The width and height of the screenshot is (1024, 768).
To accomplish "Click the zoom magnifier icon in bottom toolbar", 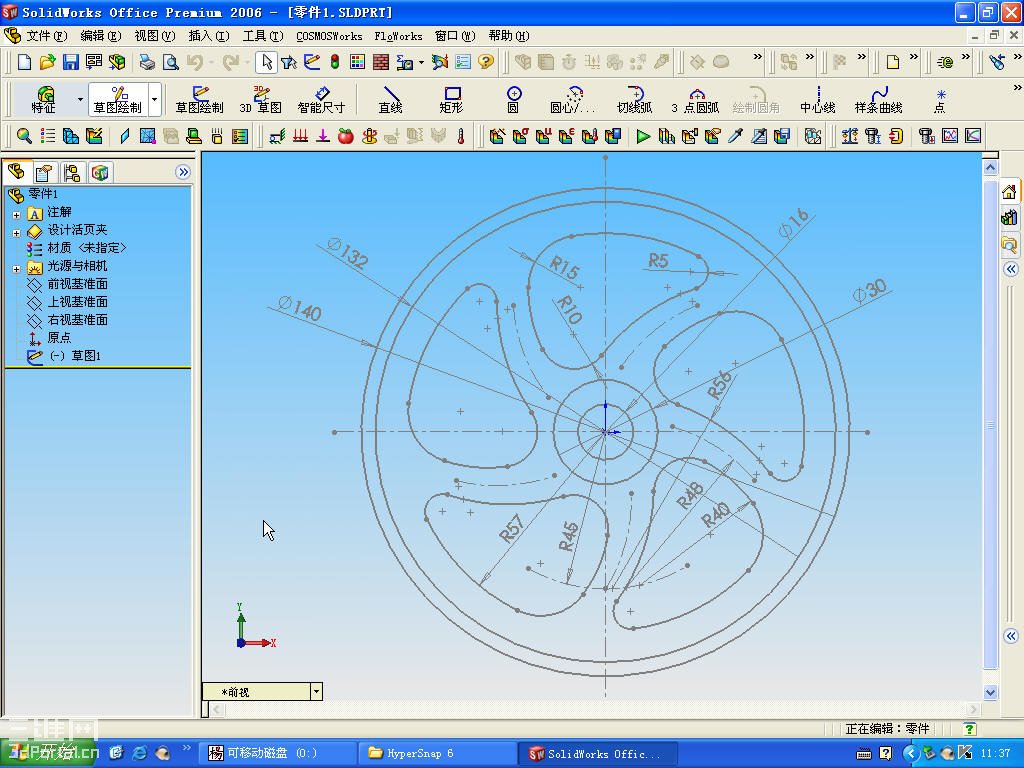I will point(24,136).
